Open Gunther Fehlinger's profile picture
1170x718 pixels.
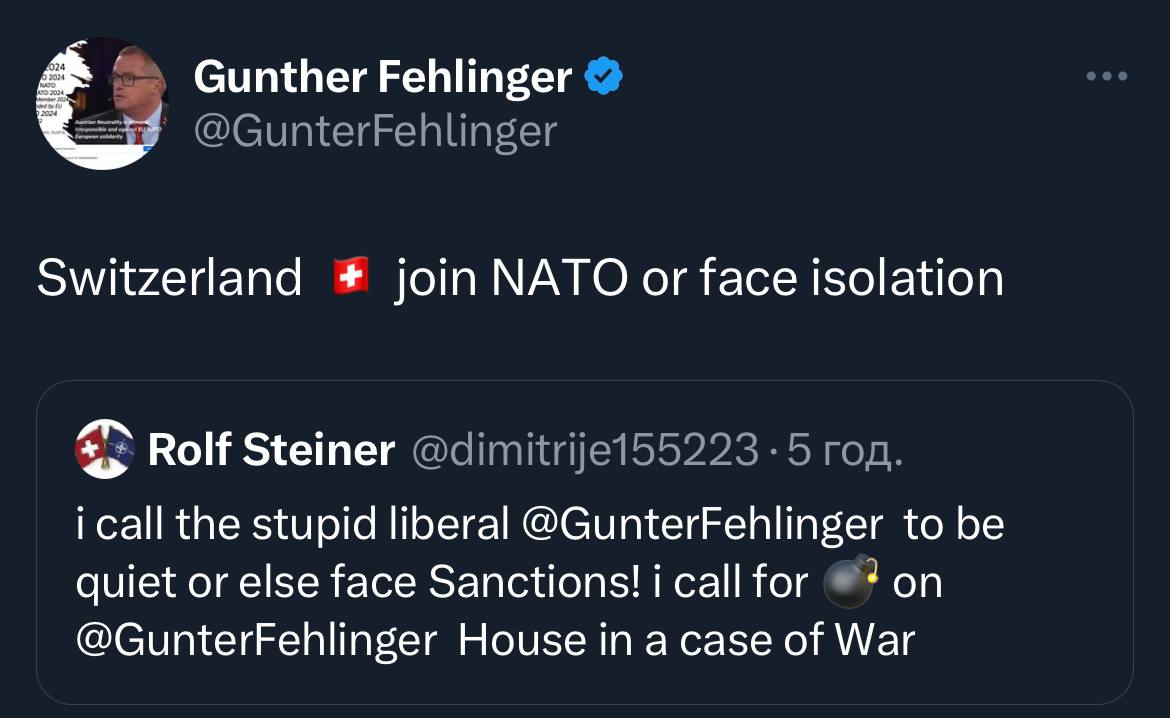click(103, 104)
